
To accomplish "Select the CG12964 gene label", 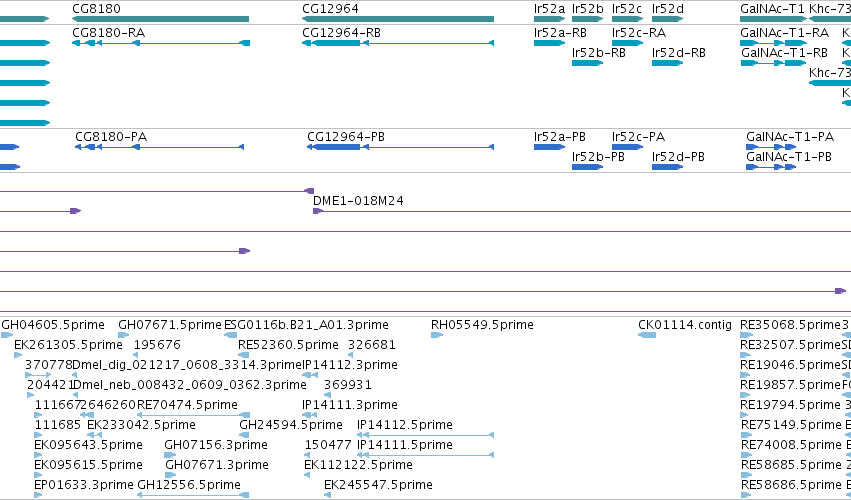I will point(330,9).
